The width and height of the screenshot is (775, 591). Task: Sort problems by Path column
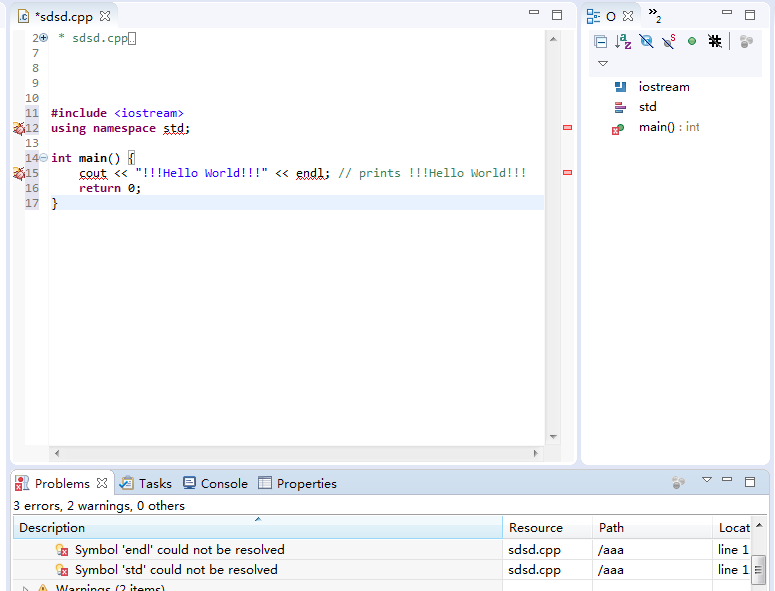pyautogui.click(x=652, y=527)
